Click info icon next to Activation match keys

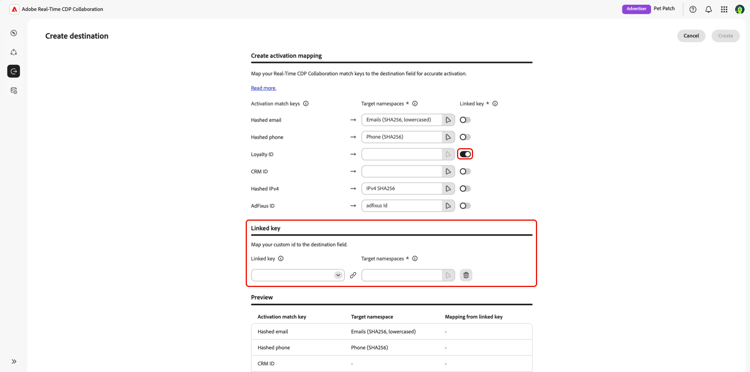click(306, 103)
